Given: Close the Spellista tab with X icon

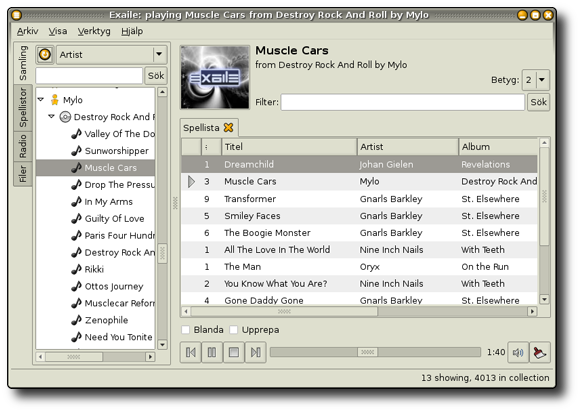Looking at the screenshot, I should click(x=229, y=128).
